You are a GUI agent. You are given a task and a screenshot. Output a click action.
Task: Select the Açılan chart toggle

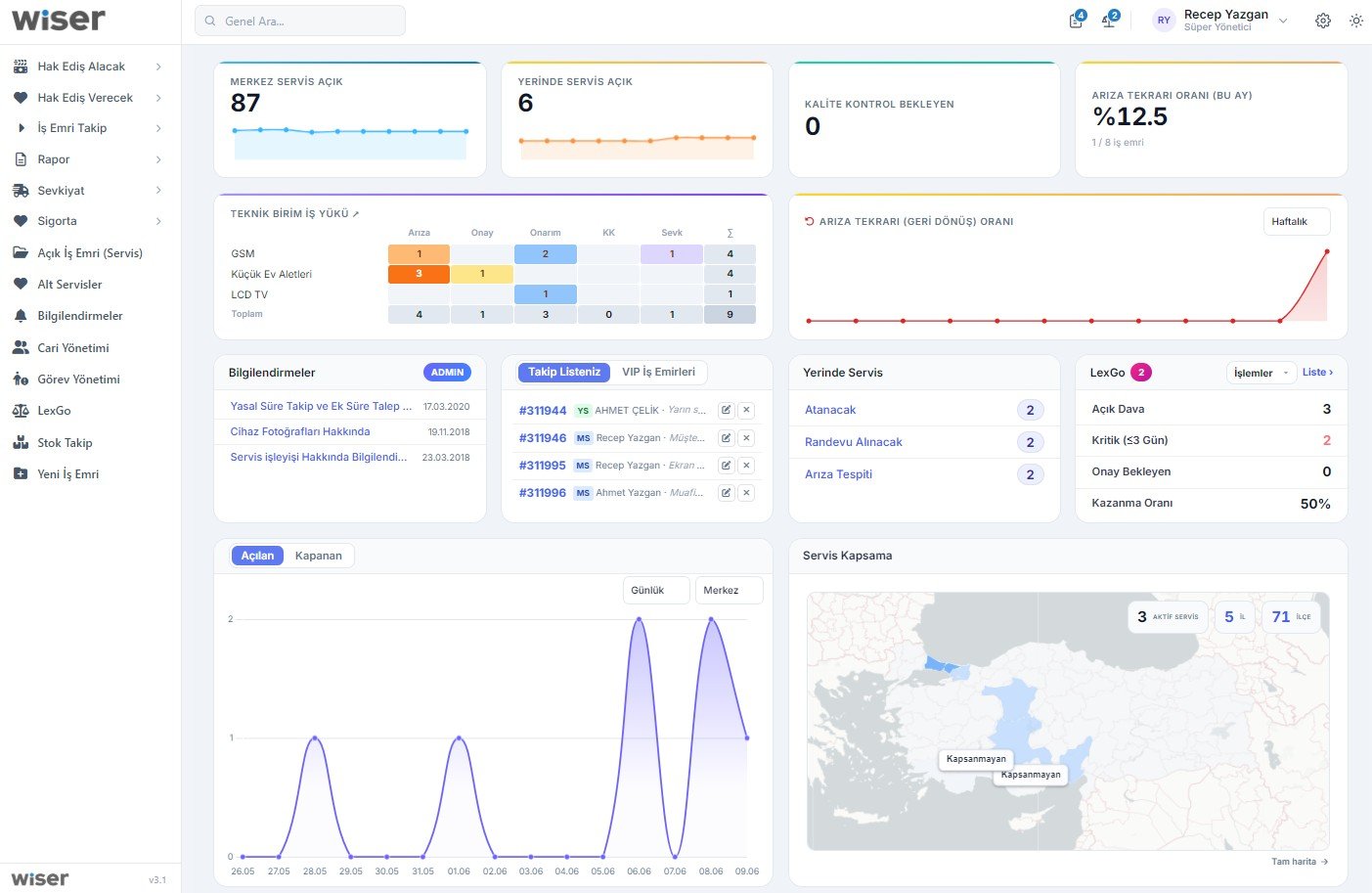point(257,556)
